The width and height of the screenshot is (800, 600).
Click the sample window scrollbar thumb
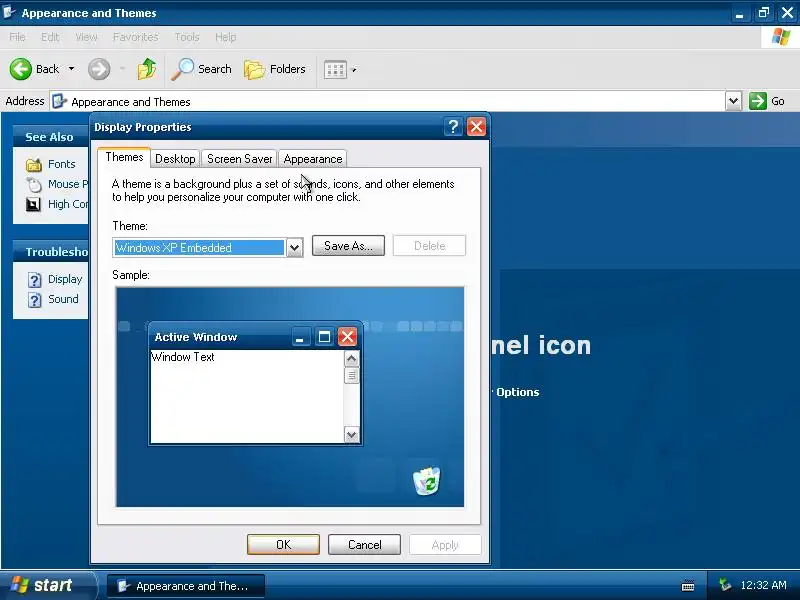coord(352,376)
